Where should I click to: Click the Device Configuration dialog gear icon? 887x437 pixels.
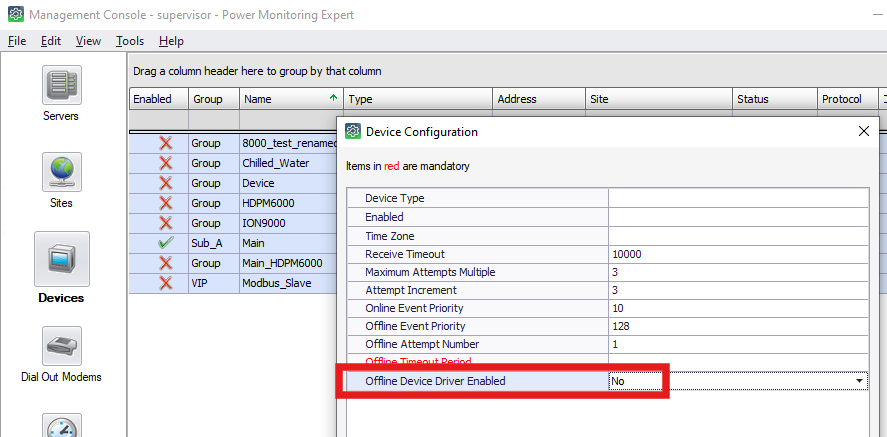[x=353, y=132]
